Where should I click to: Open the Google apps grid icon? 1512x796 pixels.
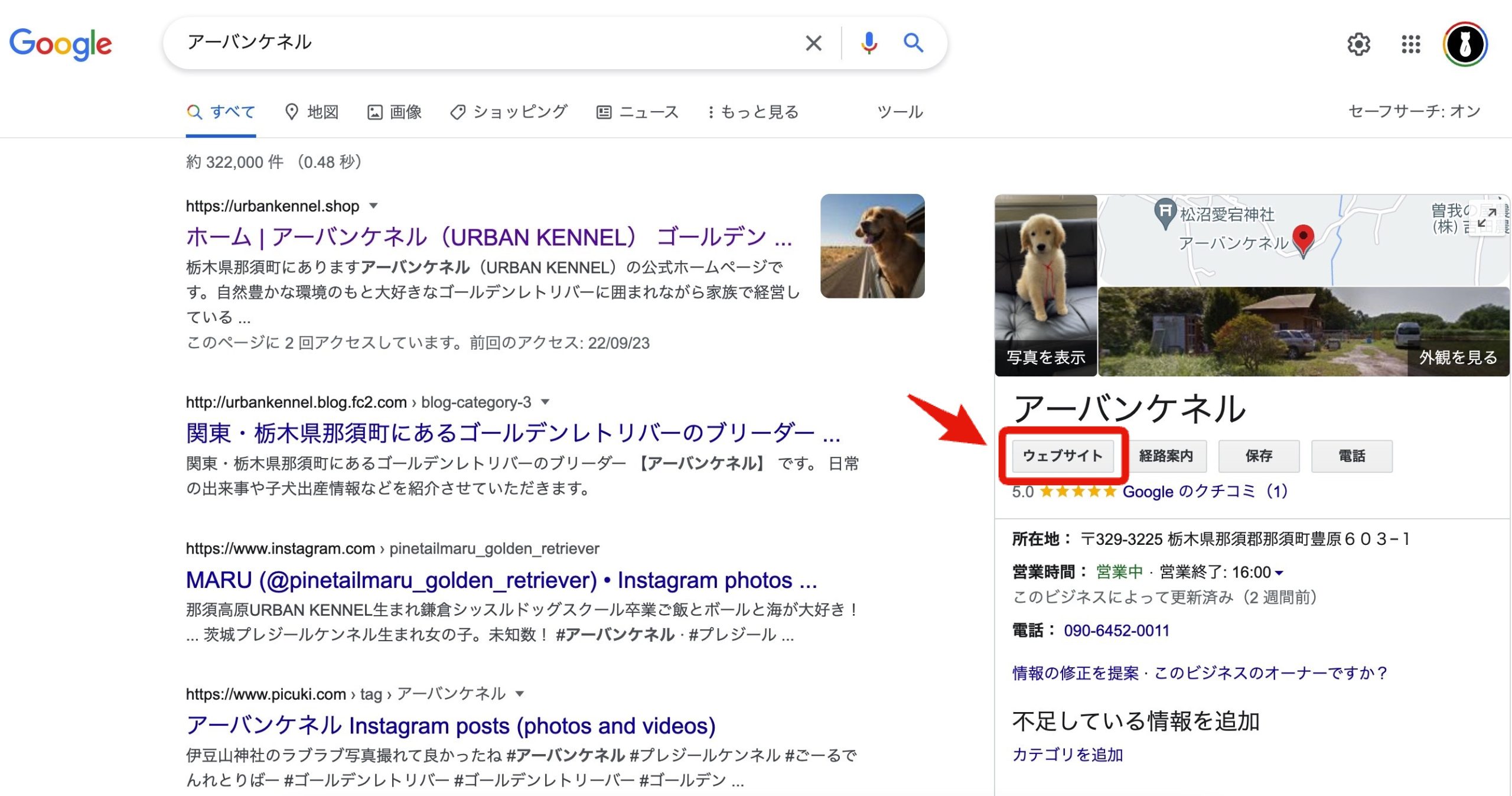click(1410, 44)
